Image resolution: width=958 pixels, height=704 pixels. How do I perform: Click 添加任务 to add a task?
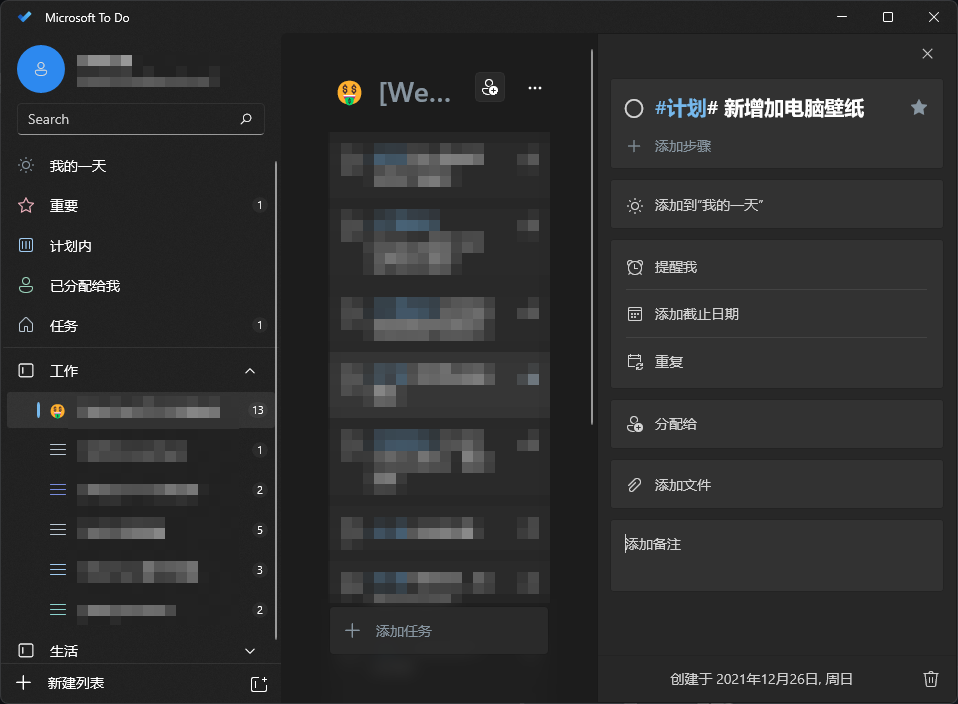(439, 631)
